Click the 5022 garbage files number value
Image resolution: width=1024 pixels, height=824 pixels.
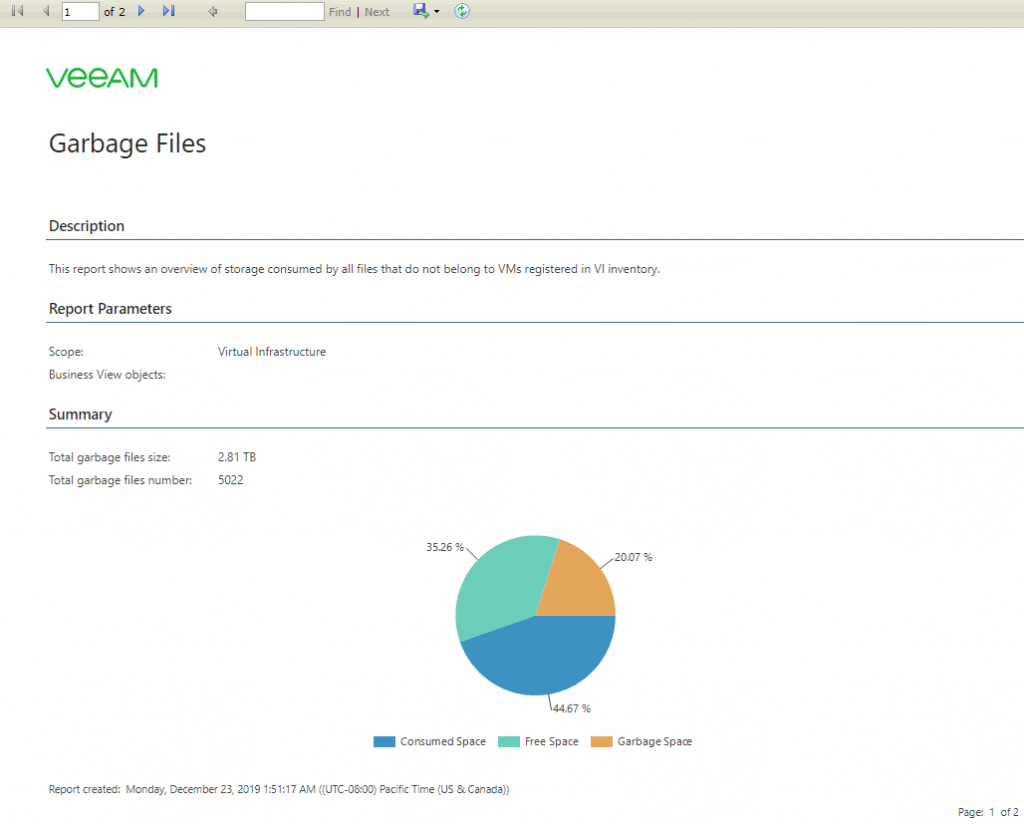point(231,480)
